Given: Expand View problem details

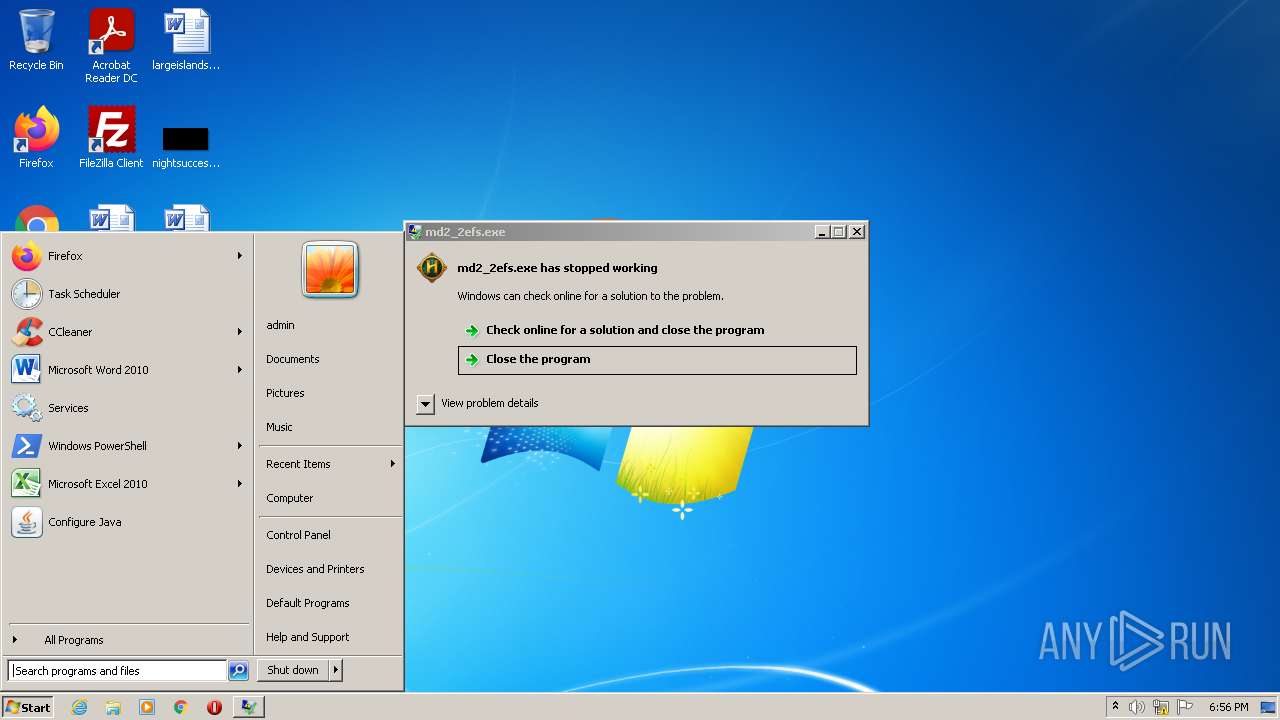Looking at the screenshot, I should click(x=426, y=404).
